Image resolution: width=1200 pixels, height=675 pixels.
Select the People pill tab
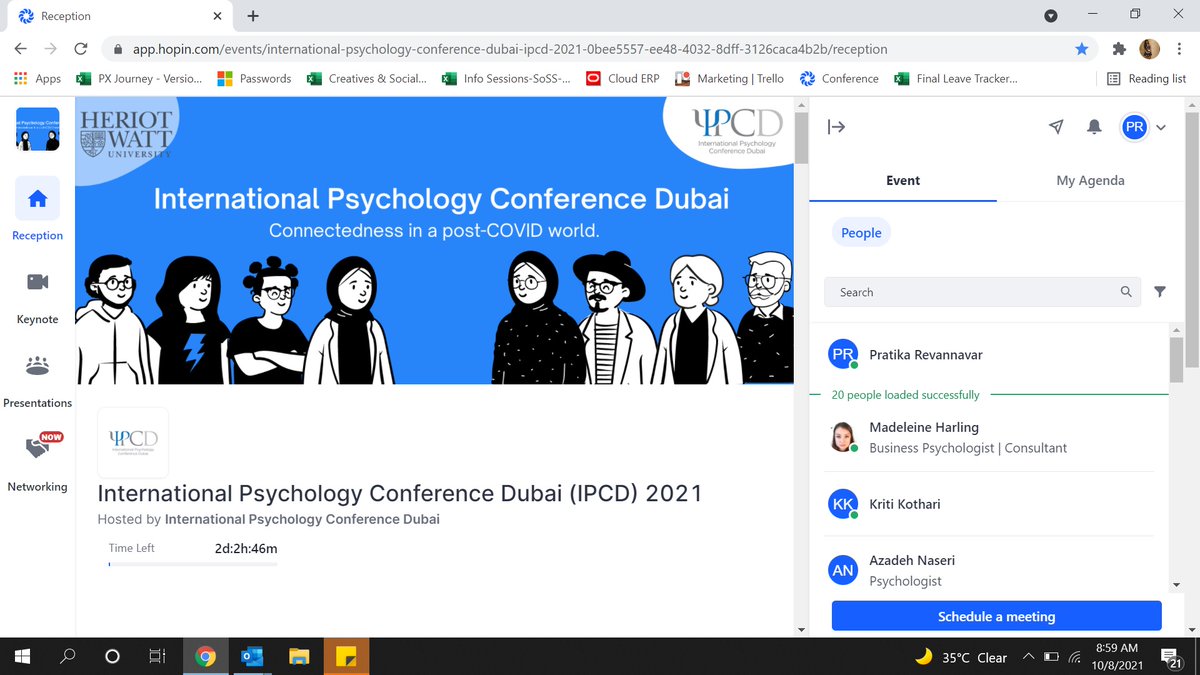point(861,233)
